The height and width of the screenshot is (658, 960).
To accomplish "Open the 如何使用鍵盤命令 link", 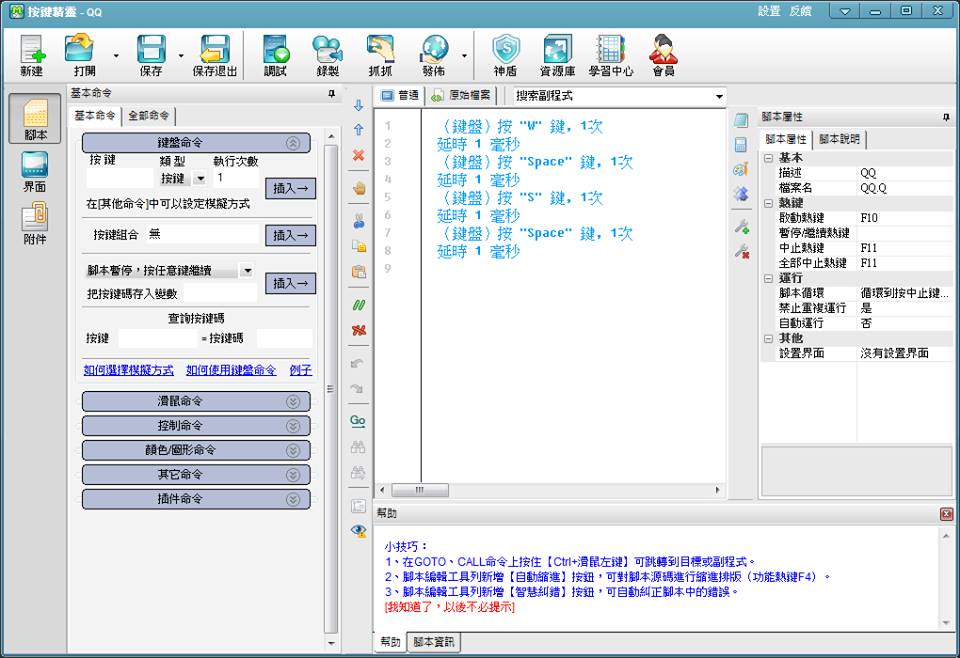I will (x=231, y=370).
